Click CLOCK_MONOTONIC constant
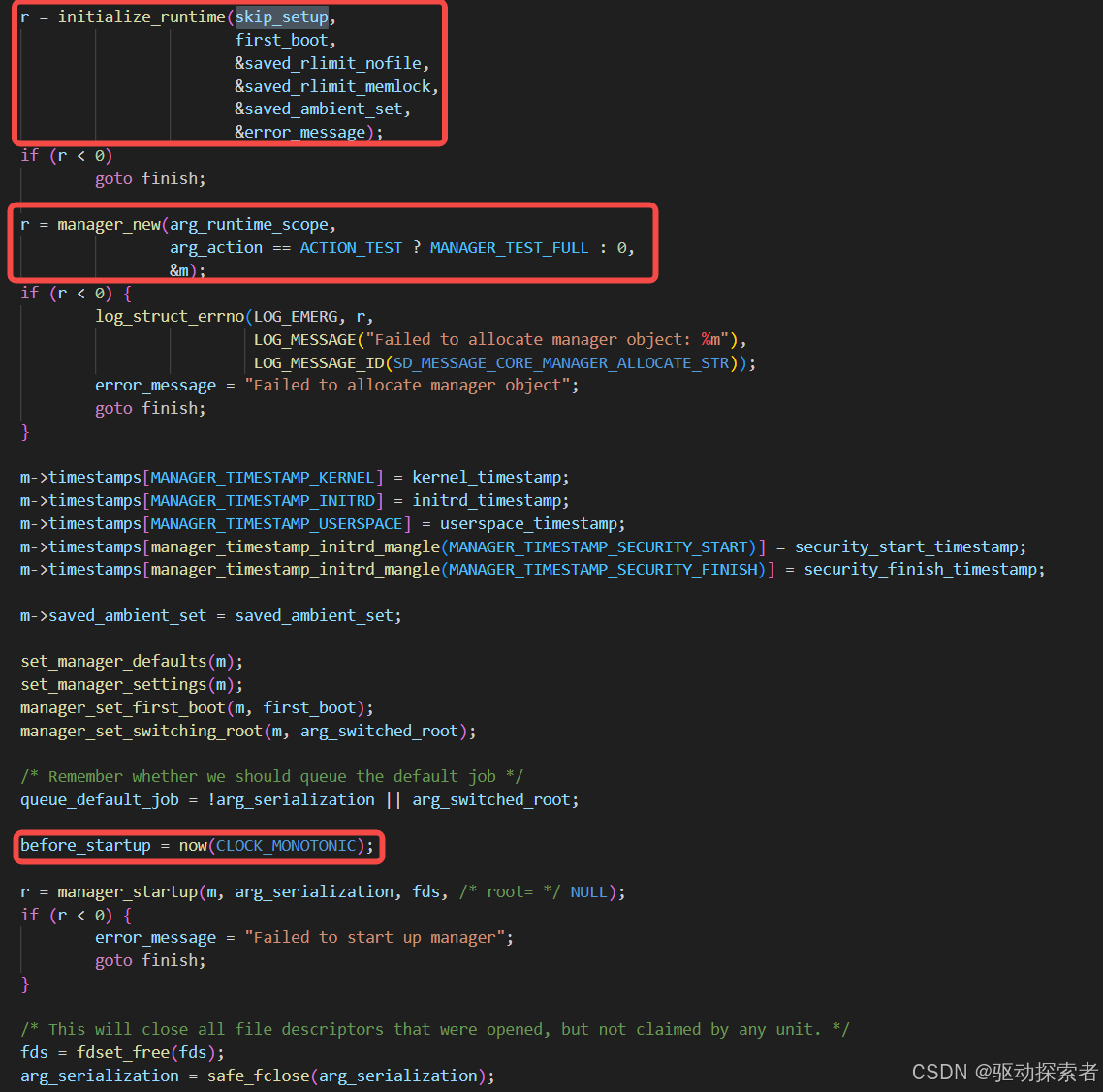Screen dimensions: 1103x1092 click(286, 846)
